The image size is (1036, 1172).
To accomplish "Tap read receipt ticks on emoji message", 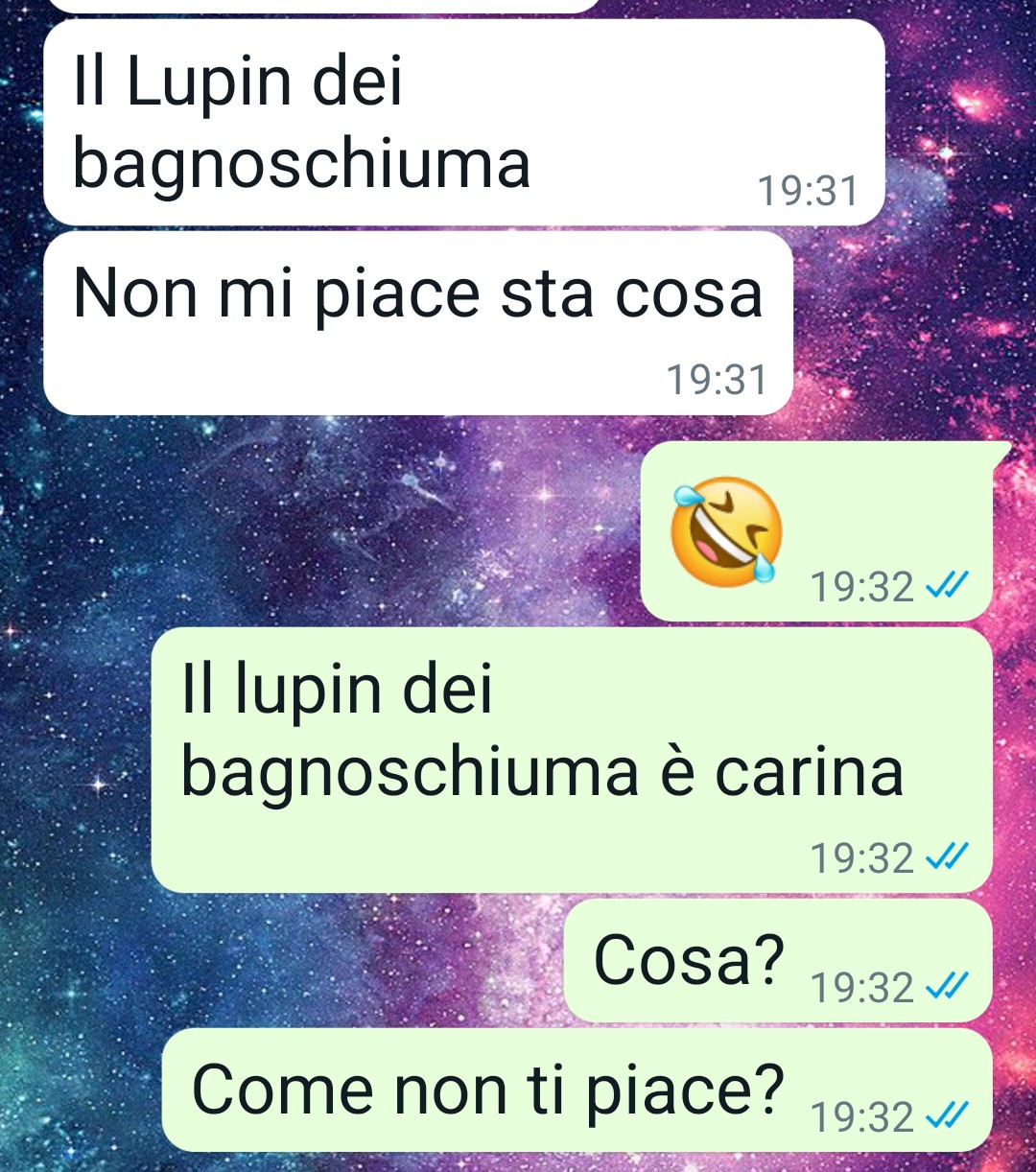I will 946,584.
